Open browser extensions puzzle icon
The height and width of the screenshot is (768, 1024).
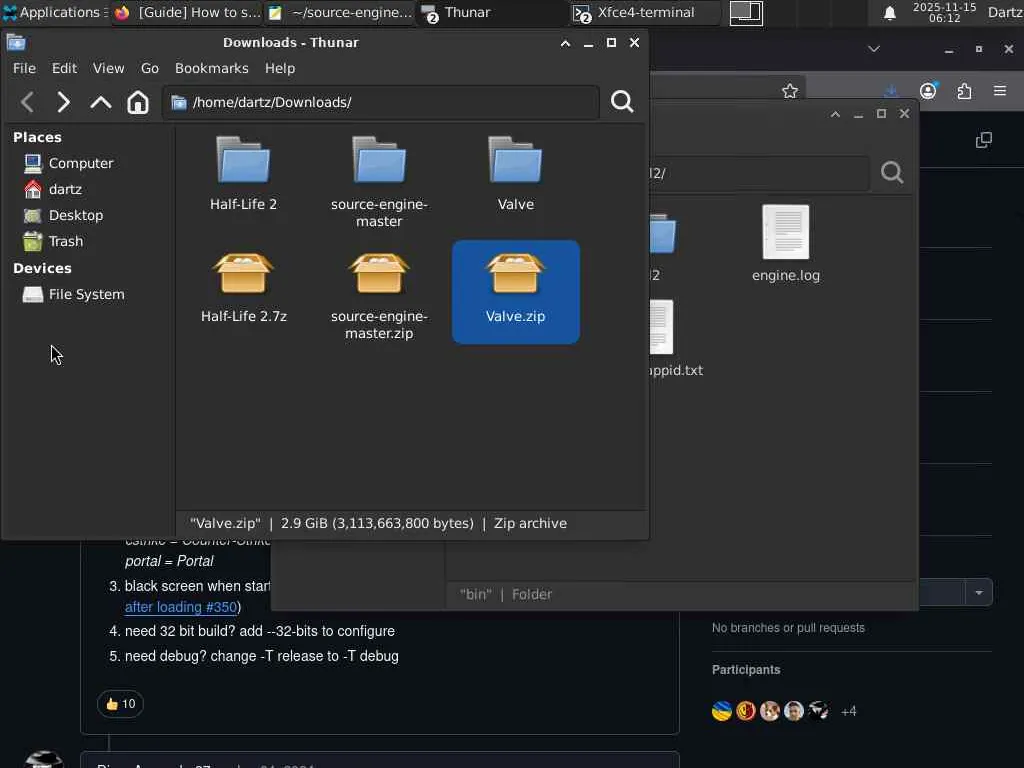click(x=964, y=91)
